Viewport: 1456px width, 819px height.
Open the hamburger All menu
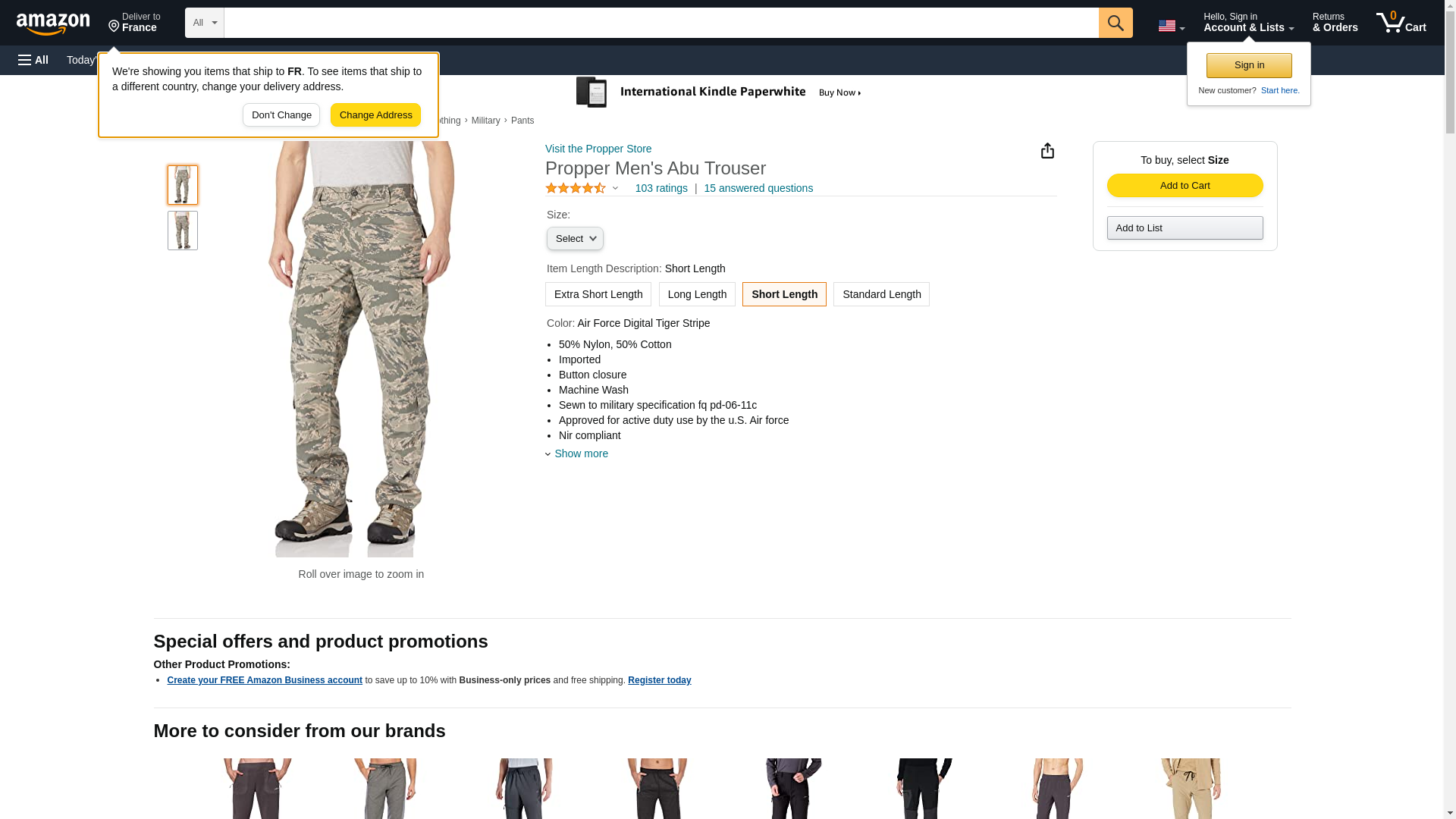pyautogui.click(x=33, y=60)
